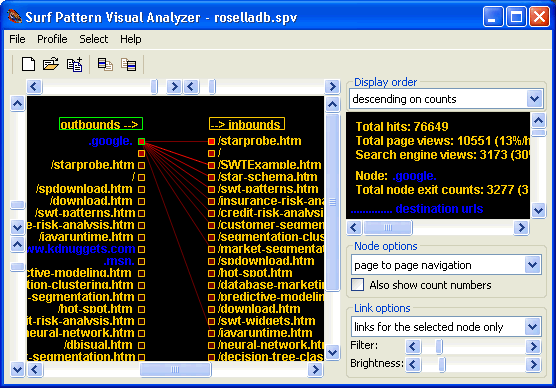Click the graph vertical scrollbar up arrow
The height and width of the screenshot is (388, 556).
[332, 104]
